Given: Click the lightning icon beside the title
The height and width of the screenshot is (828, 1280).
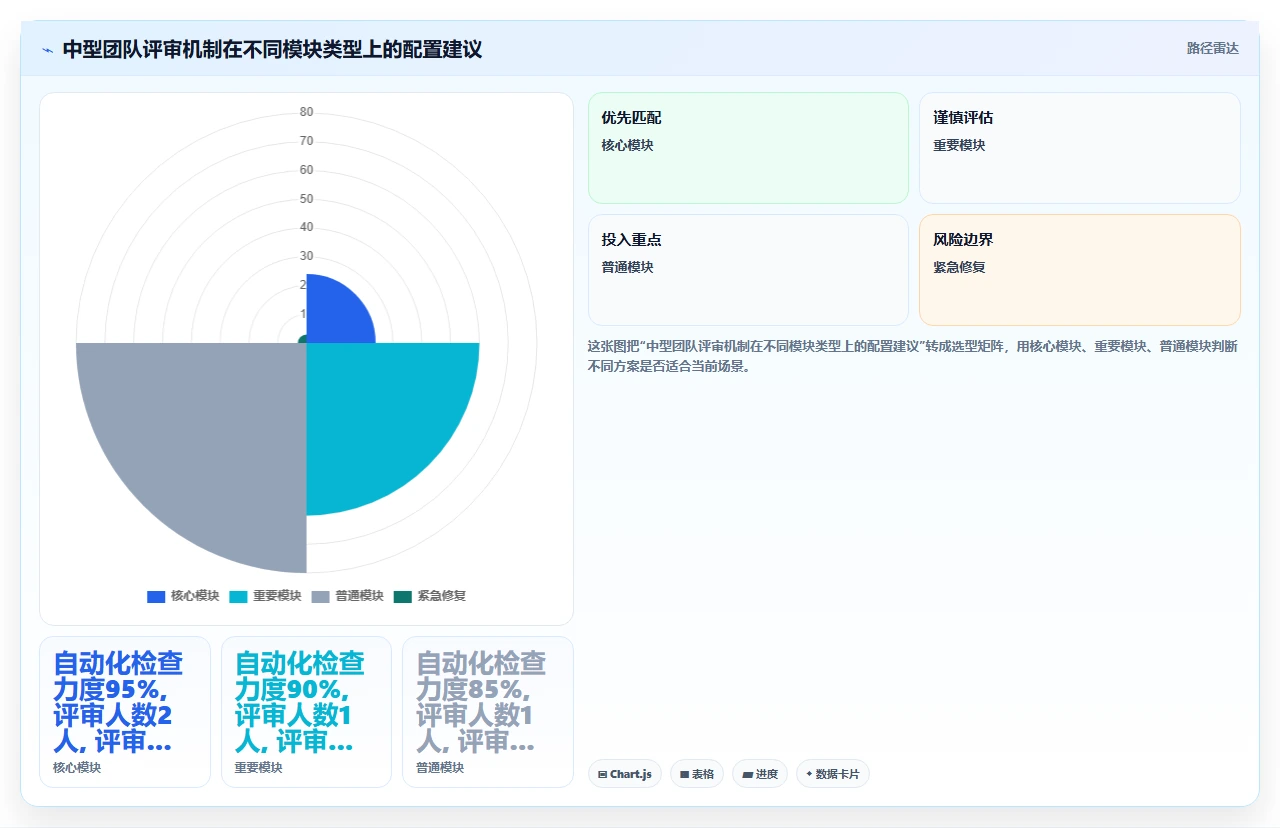Looking at the screenshot, I should pyautogui.click(x=47, y=49).
